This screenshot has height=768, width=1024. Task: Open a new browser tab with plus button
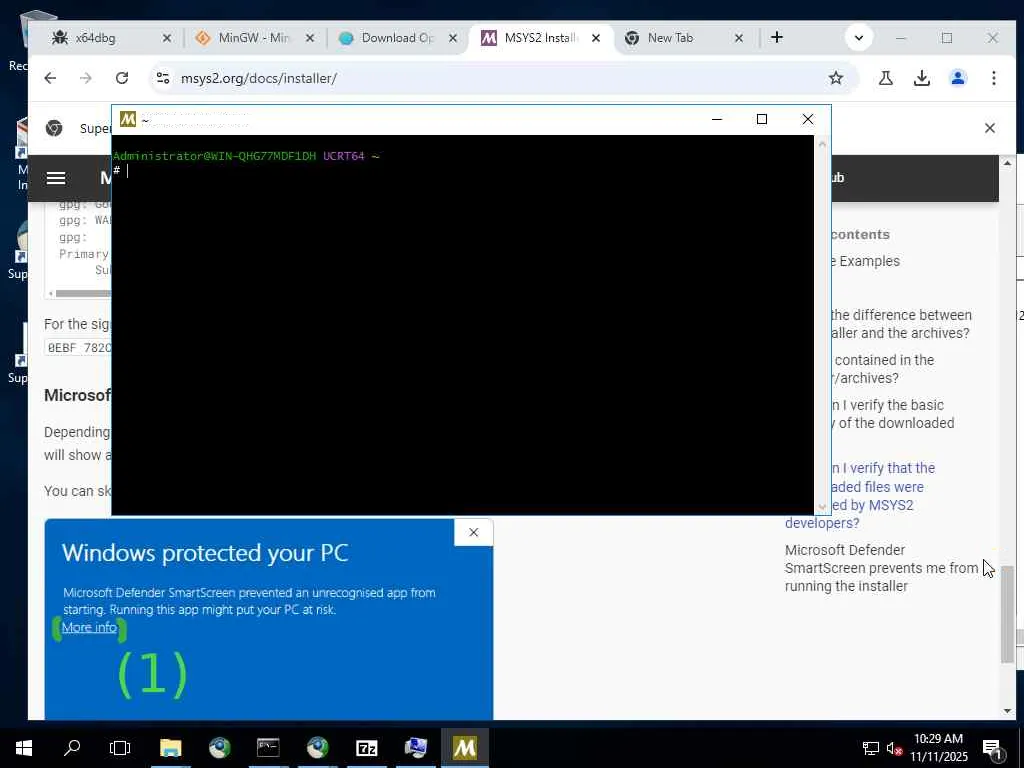click(x=776, y=38)
